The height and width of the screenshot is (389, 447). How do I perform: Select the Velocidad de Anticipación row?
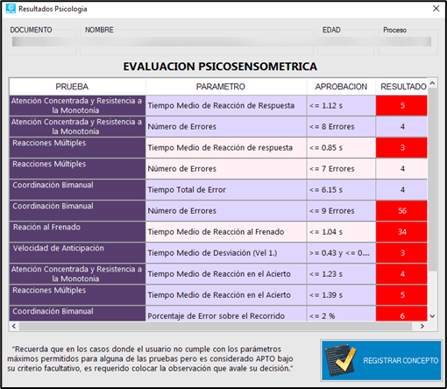pos(218,253)
